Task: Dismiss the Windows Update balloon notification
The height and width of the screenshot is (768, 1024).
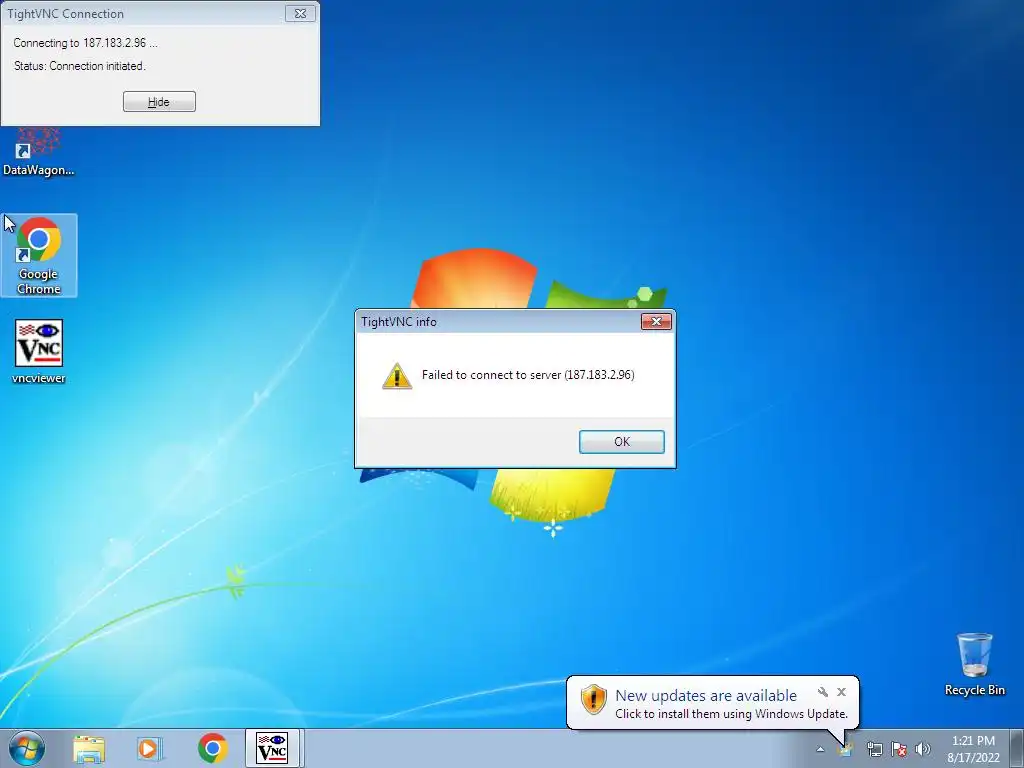Action: click(842, 692)
